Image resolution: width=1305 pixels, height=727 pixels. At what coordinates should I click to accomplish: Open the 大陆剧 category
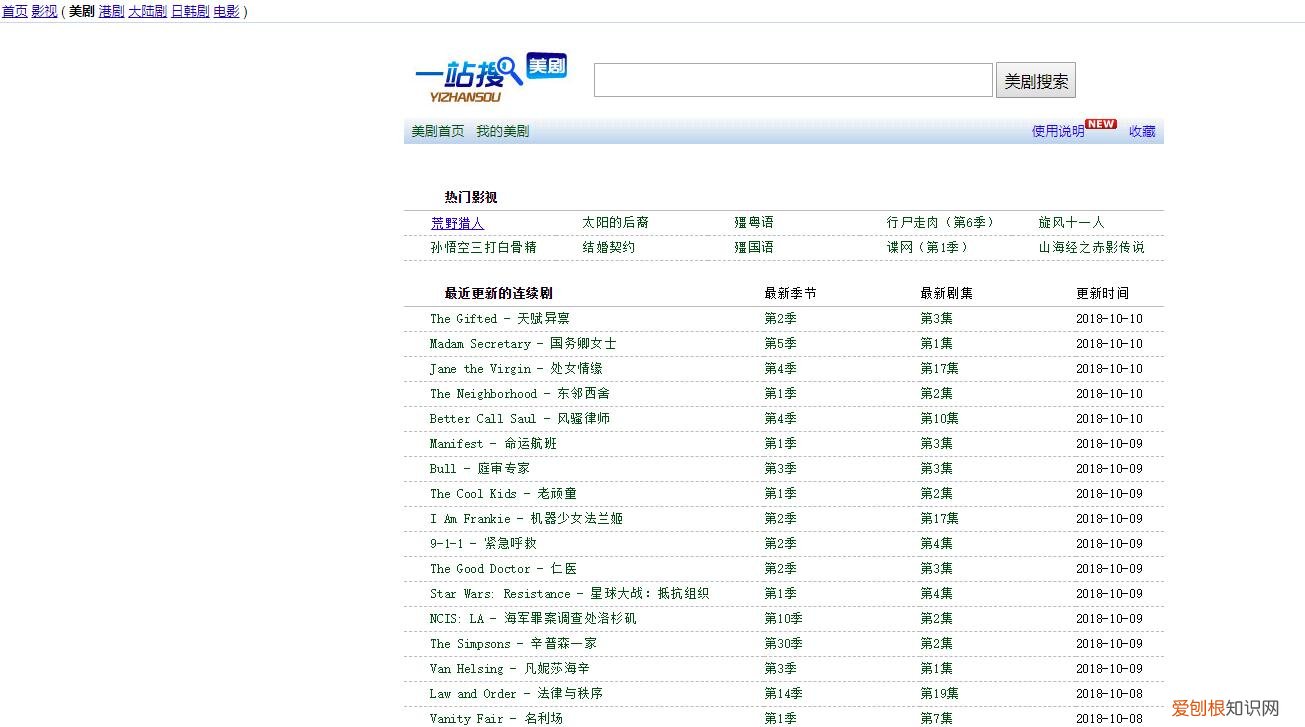point(146,11)
